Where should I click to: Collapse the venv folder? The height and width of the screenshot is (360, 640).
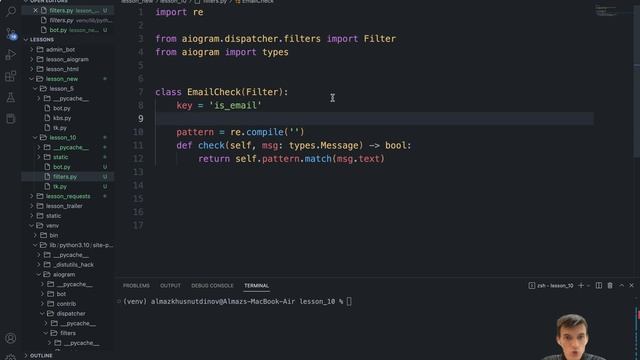click(52, 226)
